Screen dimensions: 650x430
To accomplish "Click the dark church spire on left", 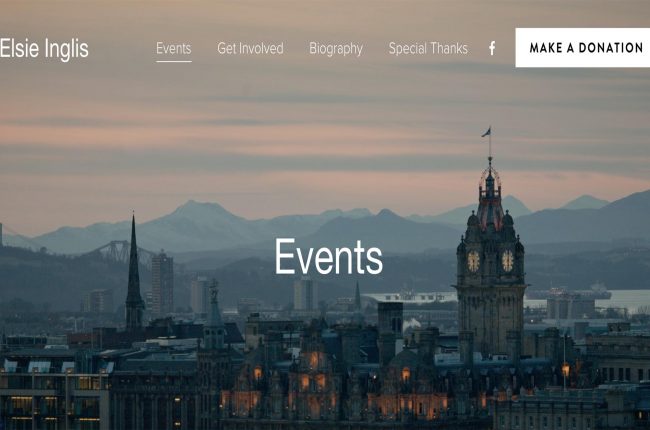I will pos(134,274).
